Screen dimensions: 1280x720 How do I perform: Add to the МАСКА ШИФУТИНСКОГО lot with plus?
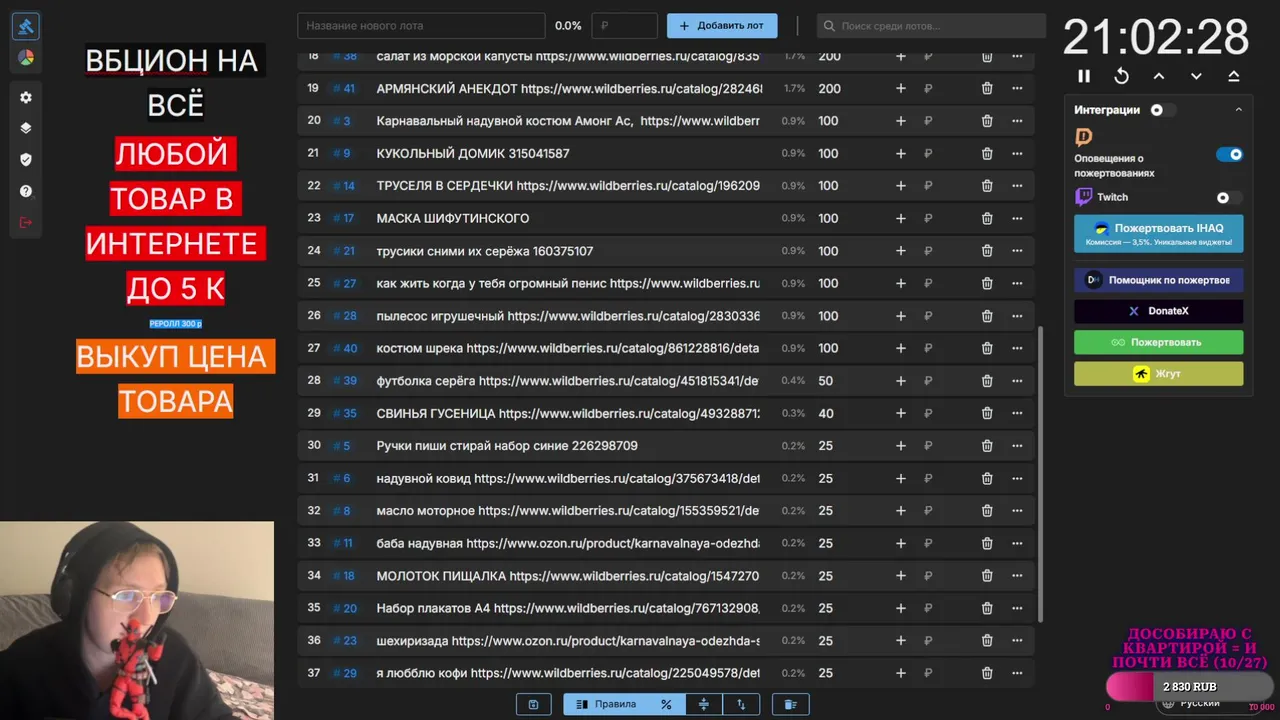[x=900, y=218]
